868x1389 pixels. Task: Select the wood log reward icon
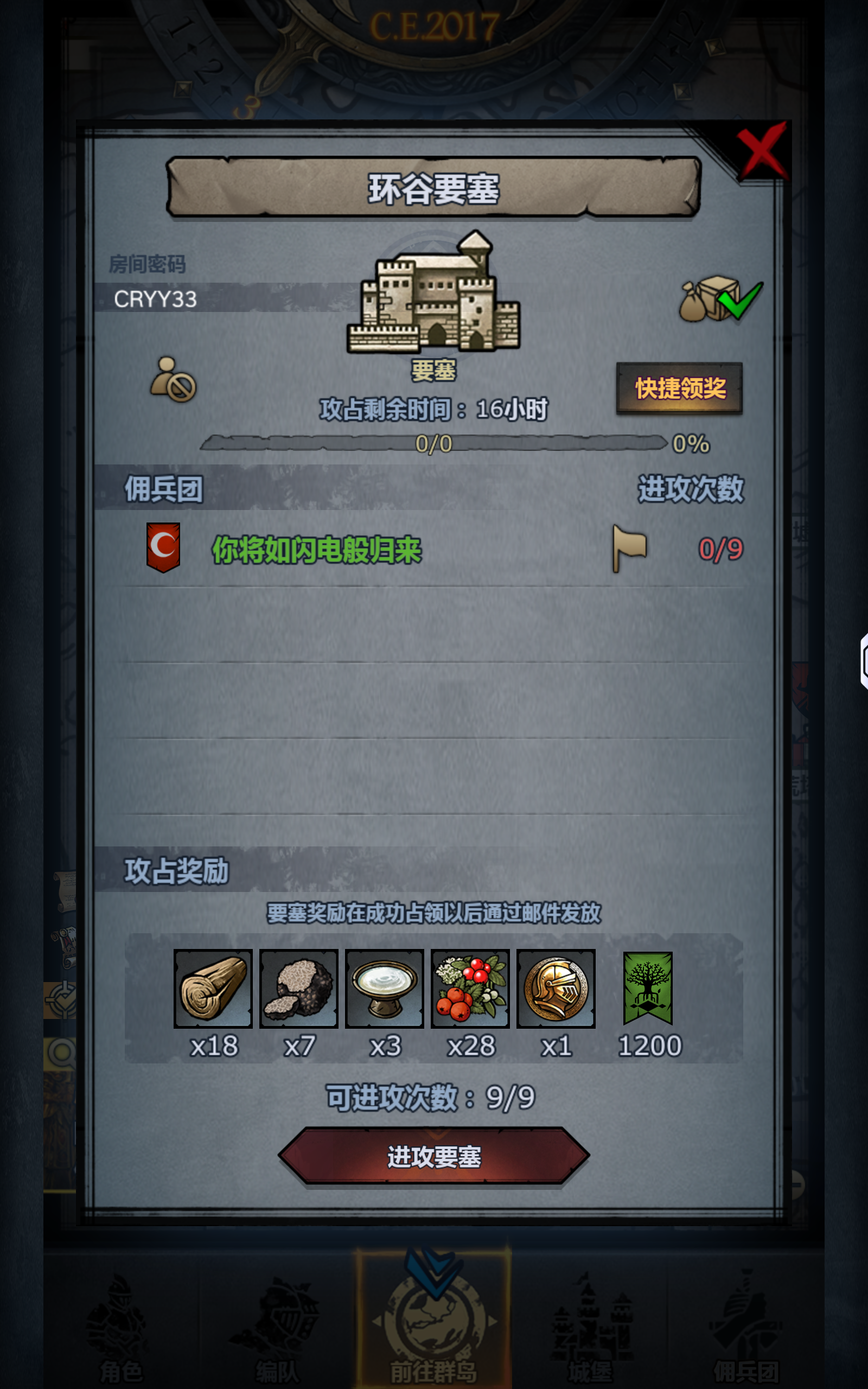click(x=213, y=989)
